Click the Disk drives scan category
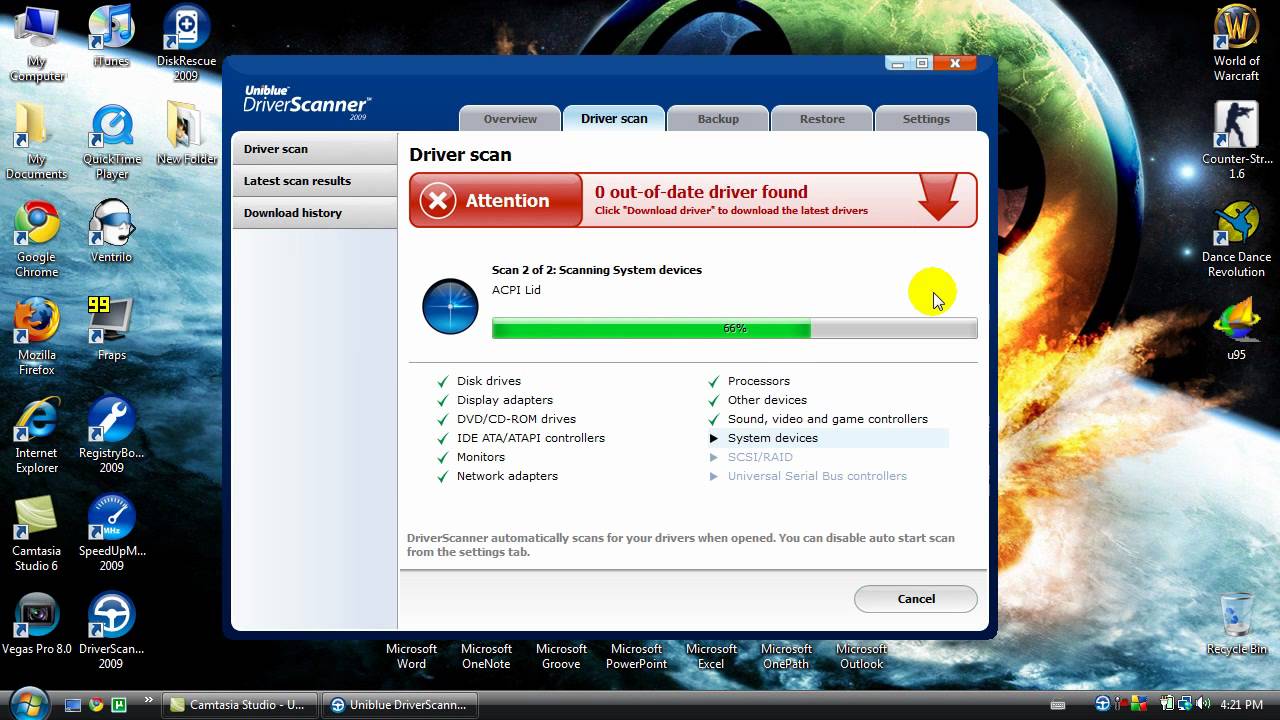Image resolution: width=1280 pixels, height=720 pixels. pyautogui.click(x=488, y=381)
